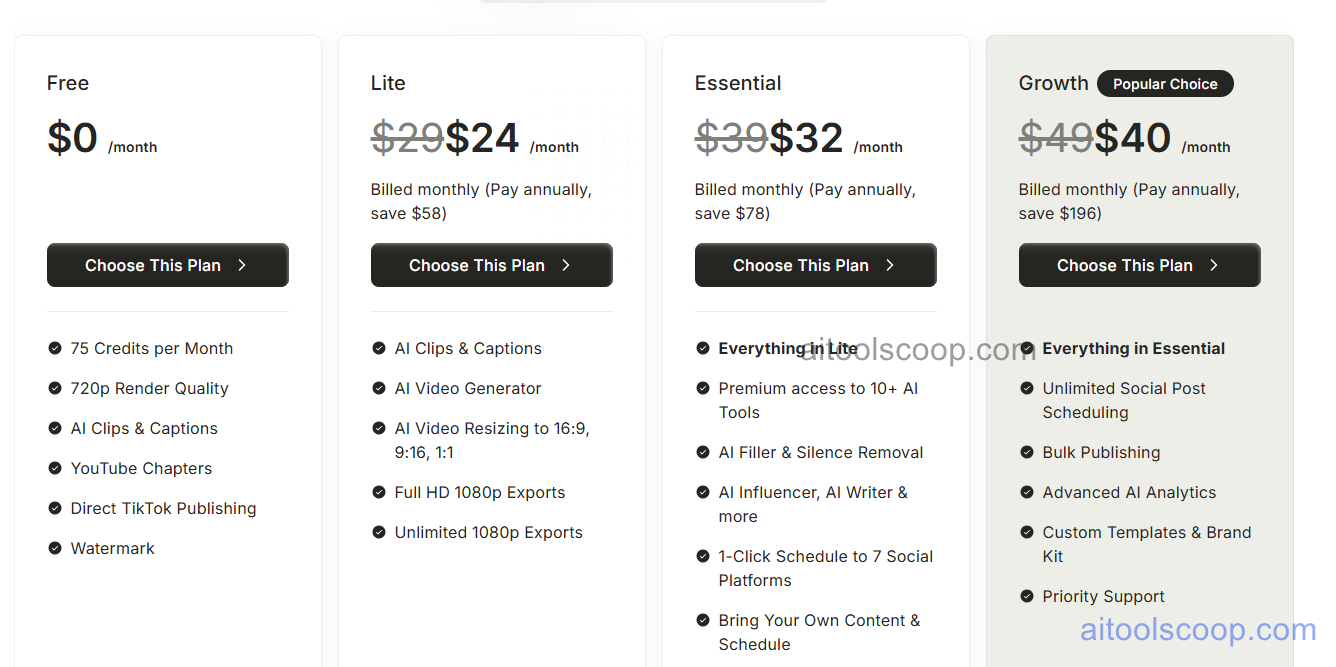1336x667 pixels.
Task: Click Choose This Plan under the Free plan
Action: pyautogui.click(x=167, y=265)
